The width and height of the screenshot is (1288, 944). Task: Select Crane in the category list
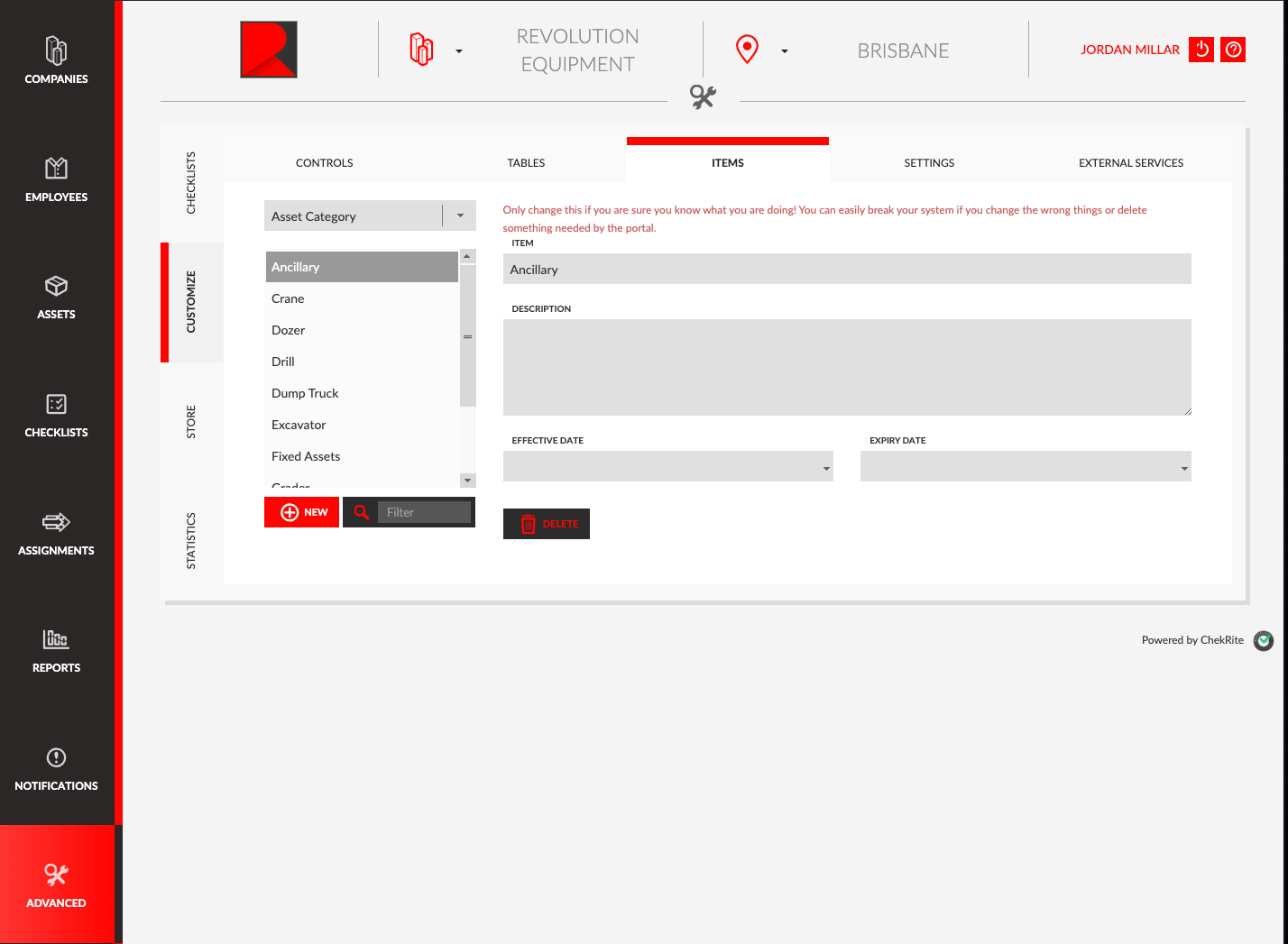pos(362,298)
